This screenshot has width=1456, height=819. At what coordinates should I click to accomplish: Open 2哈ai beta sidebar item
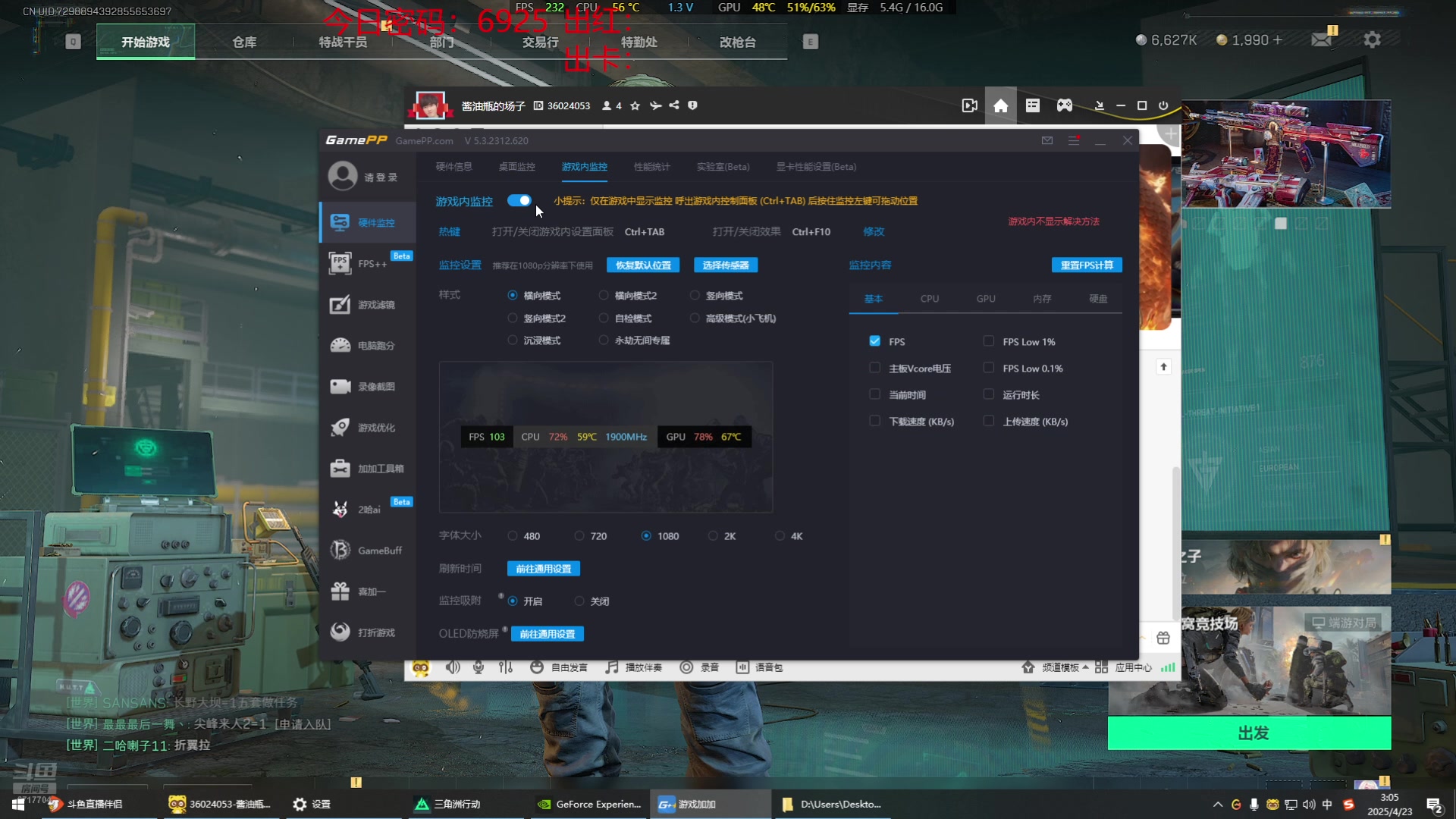click(x=368, y=509)
